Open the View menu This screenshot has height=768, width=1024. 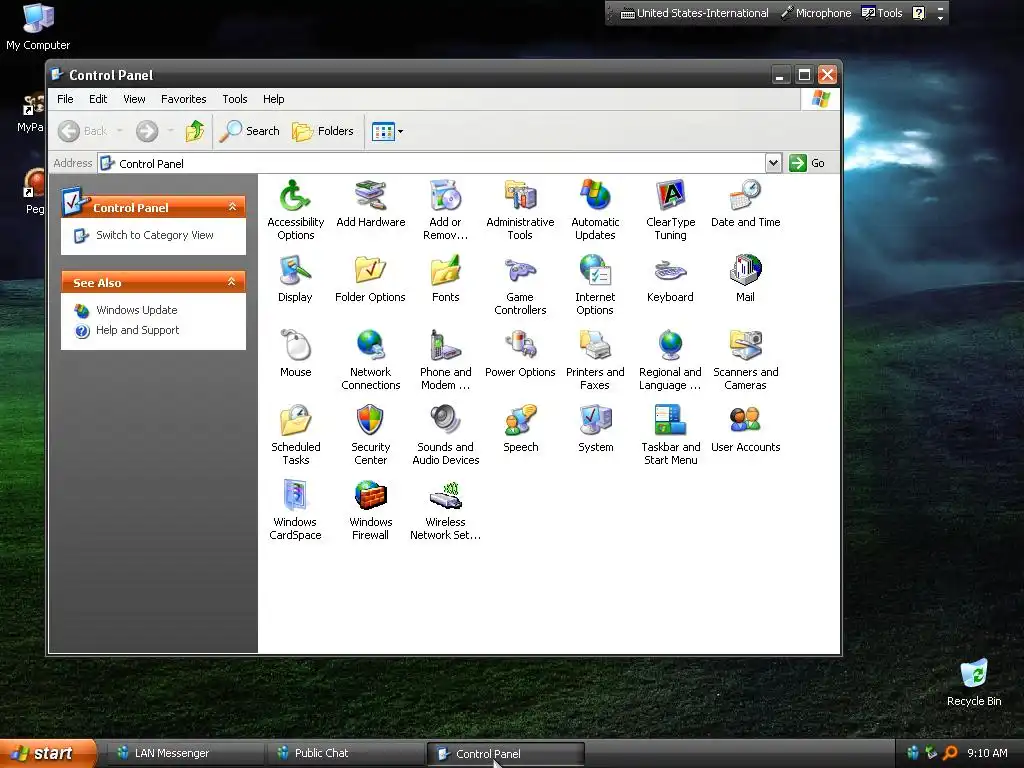135,99
